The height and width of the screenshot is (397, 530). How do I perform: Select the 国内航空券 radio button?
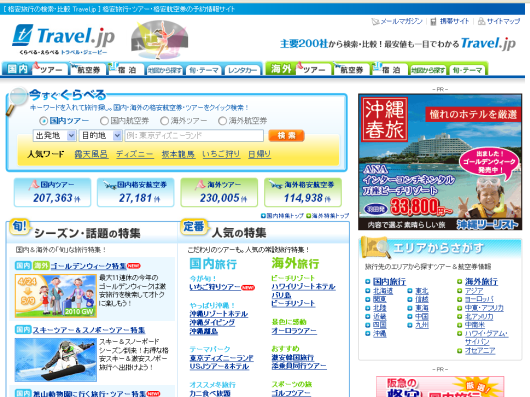104,121
